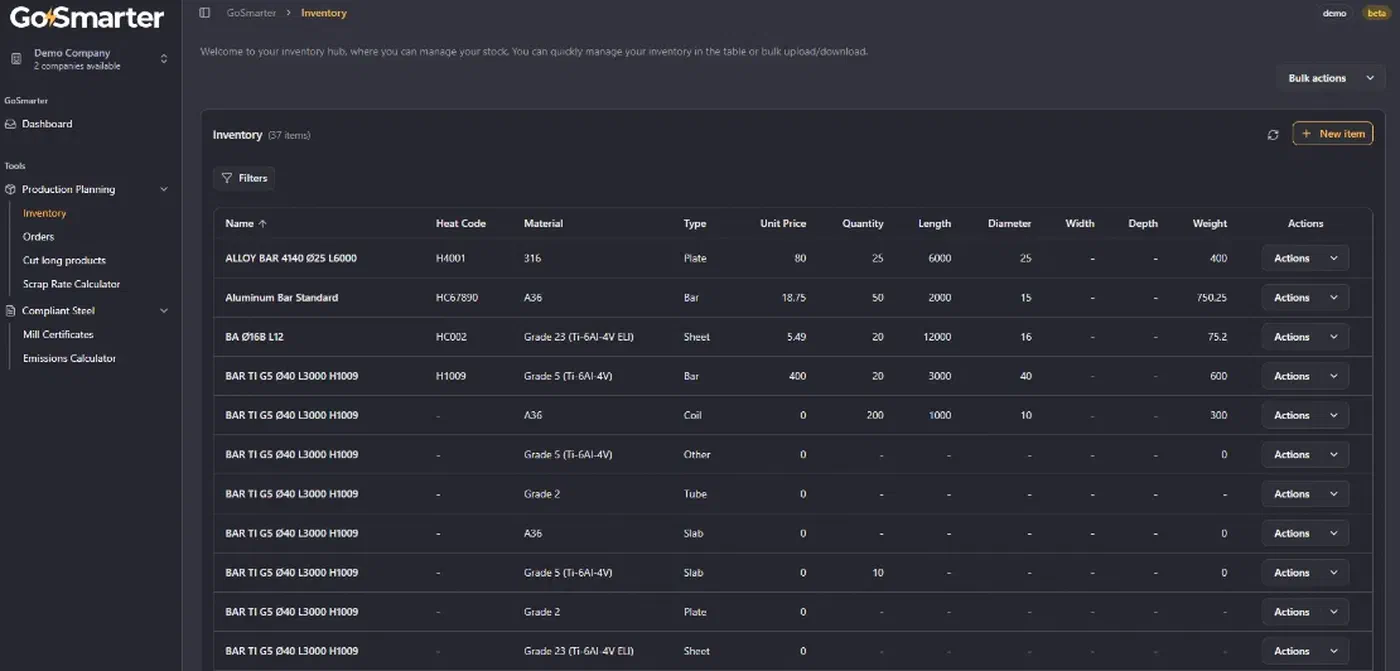Click the Other type cell
This screenshot has width=1400, height=671.
coord(697,455)
